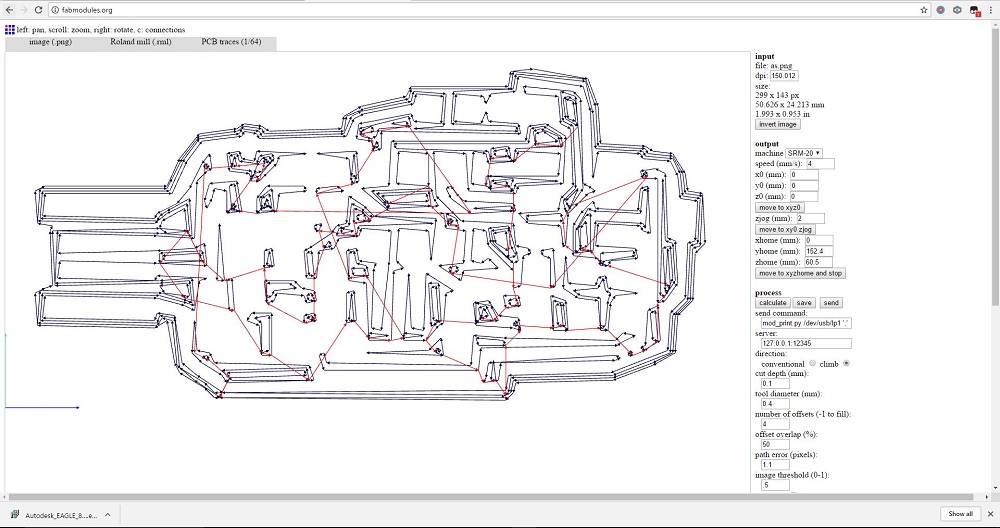The image size is (1000, 528).
Task: Click the x0 (mm) input field
Action: point(804,175)
